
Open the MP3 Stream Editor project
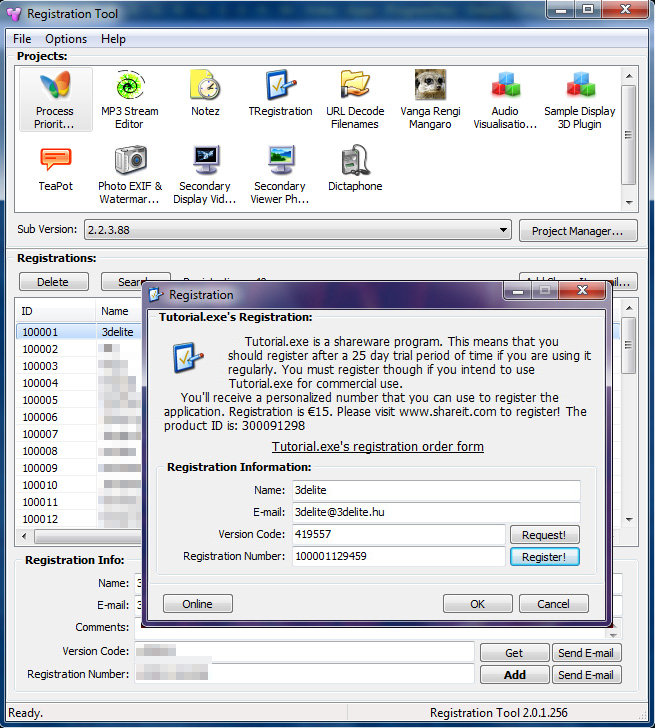tap(129, 100)
